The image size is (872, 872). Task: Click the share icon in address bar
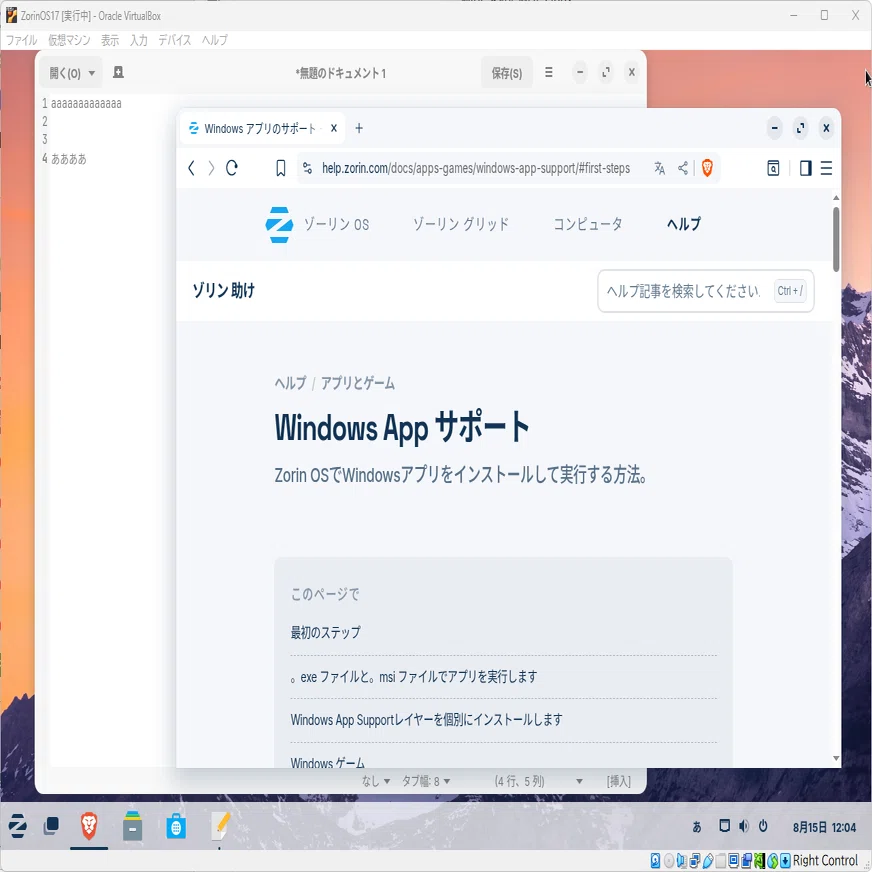pyautogui.click(x=683, y=168)
